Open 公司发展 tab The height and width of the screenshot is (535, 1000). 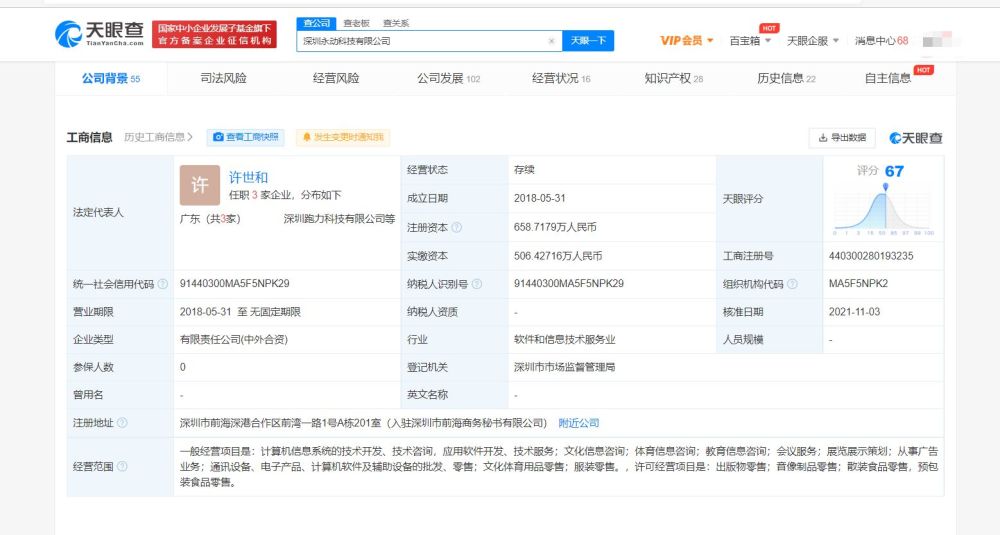[448, 78]
